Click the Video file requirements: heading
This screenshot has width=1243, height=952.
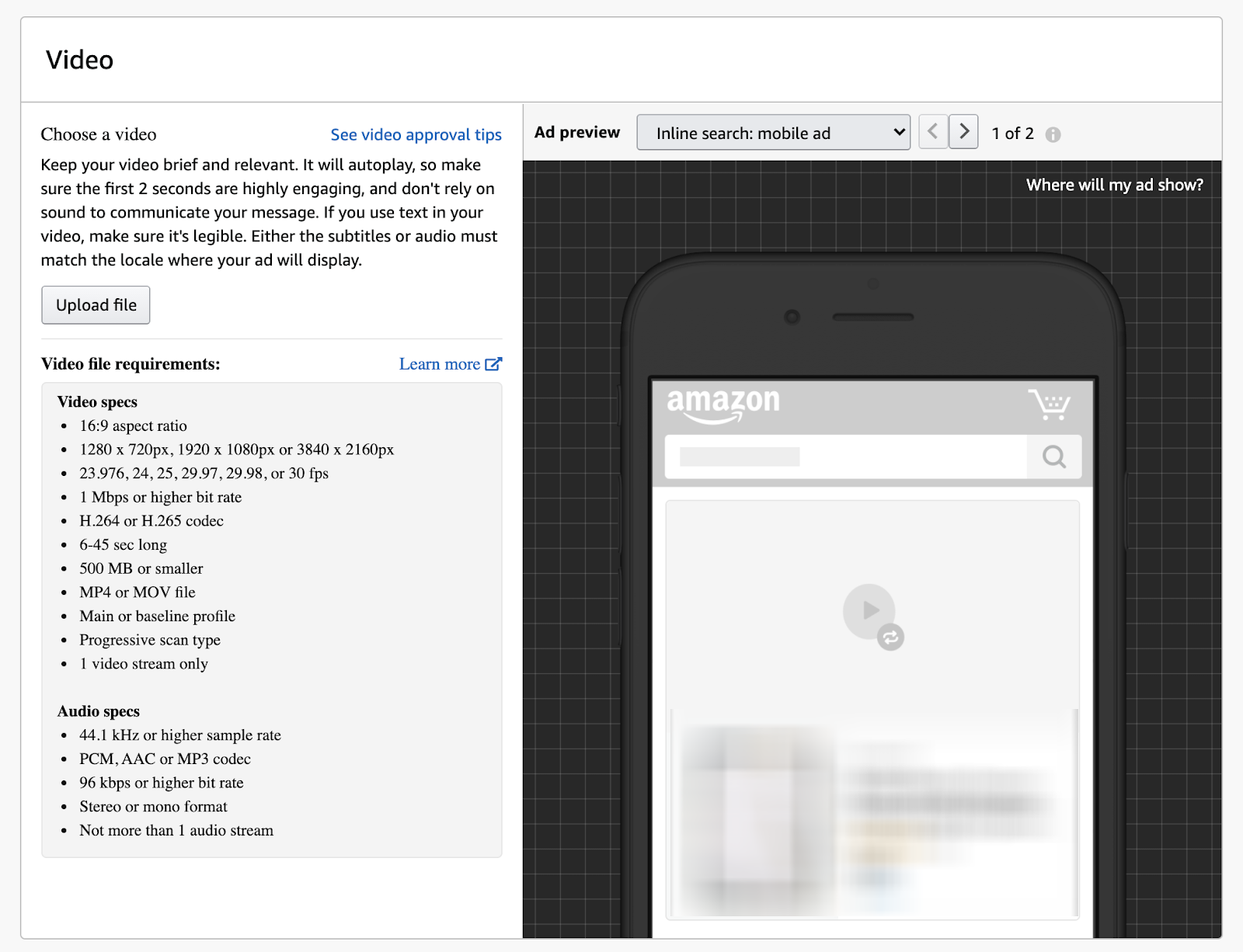click(131, 364)
